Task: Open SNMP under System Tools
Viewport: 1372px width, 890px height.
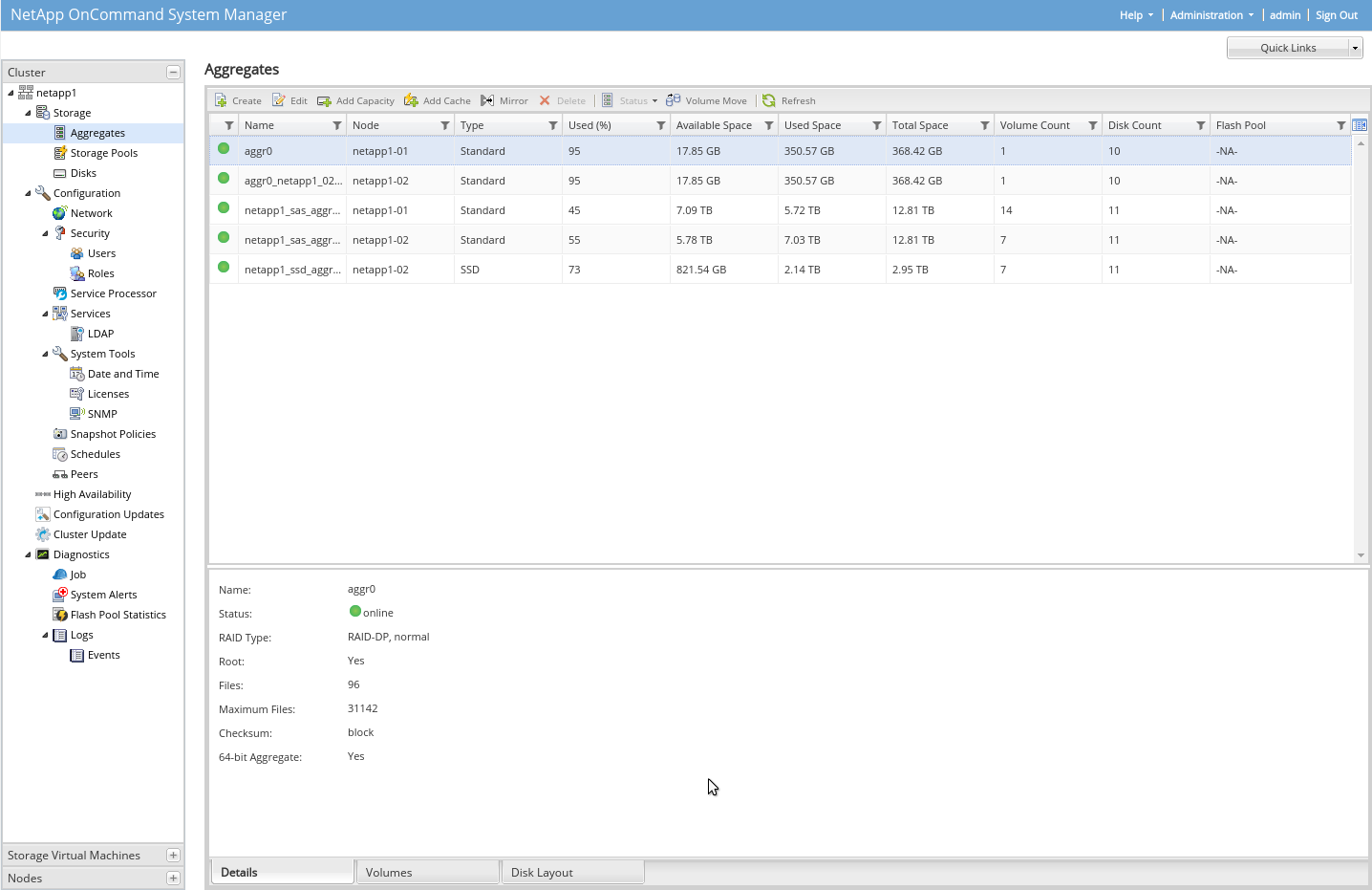Action: pos(102,414)
